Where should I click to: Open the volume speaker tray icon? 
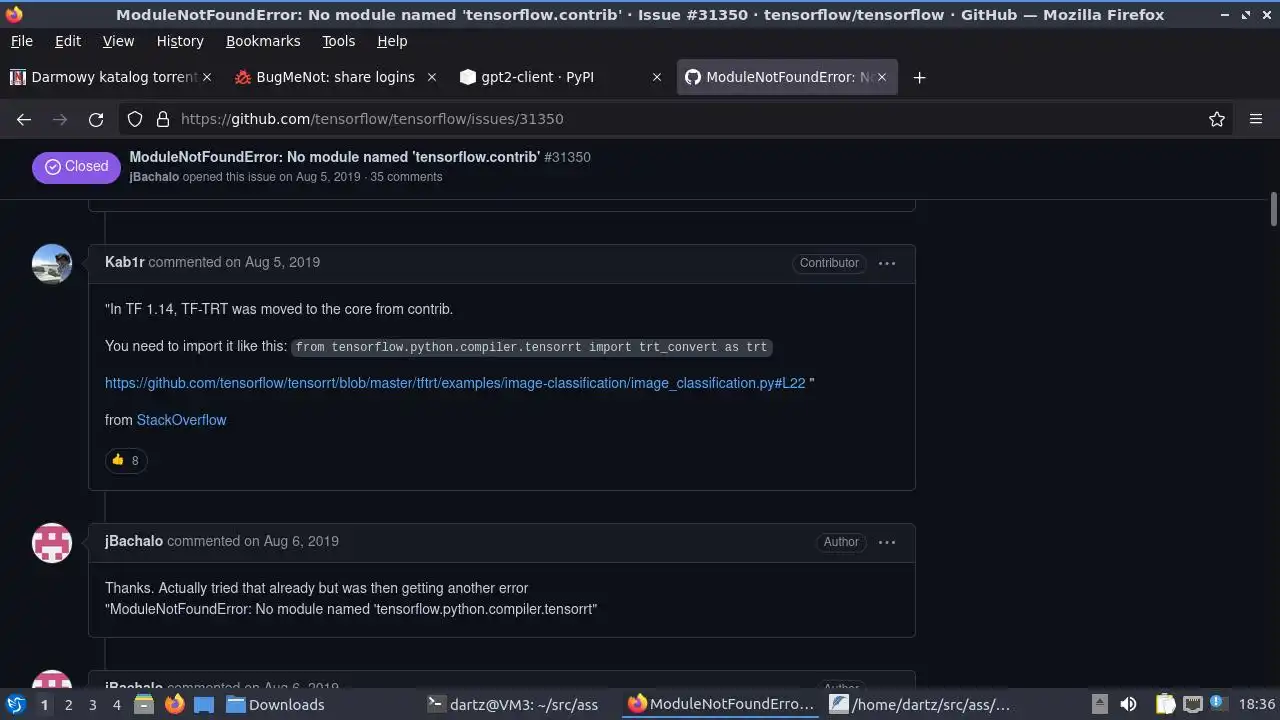1128,704
